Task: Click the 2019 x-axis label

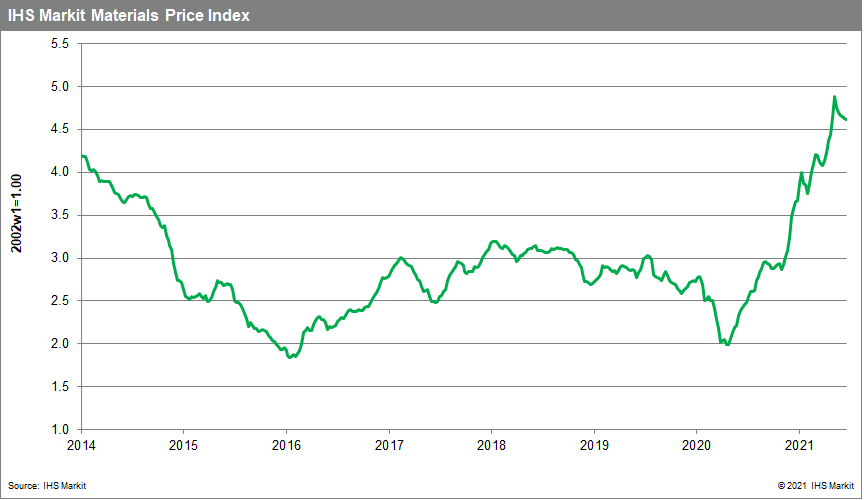Action: 594,443
